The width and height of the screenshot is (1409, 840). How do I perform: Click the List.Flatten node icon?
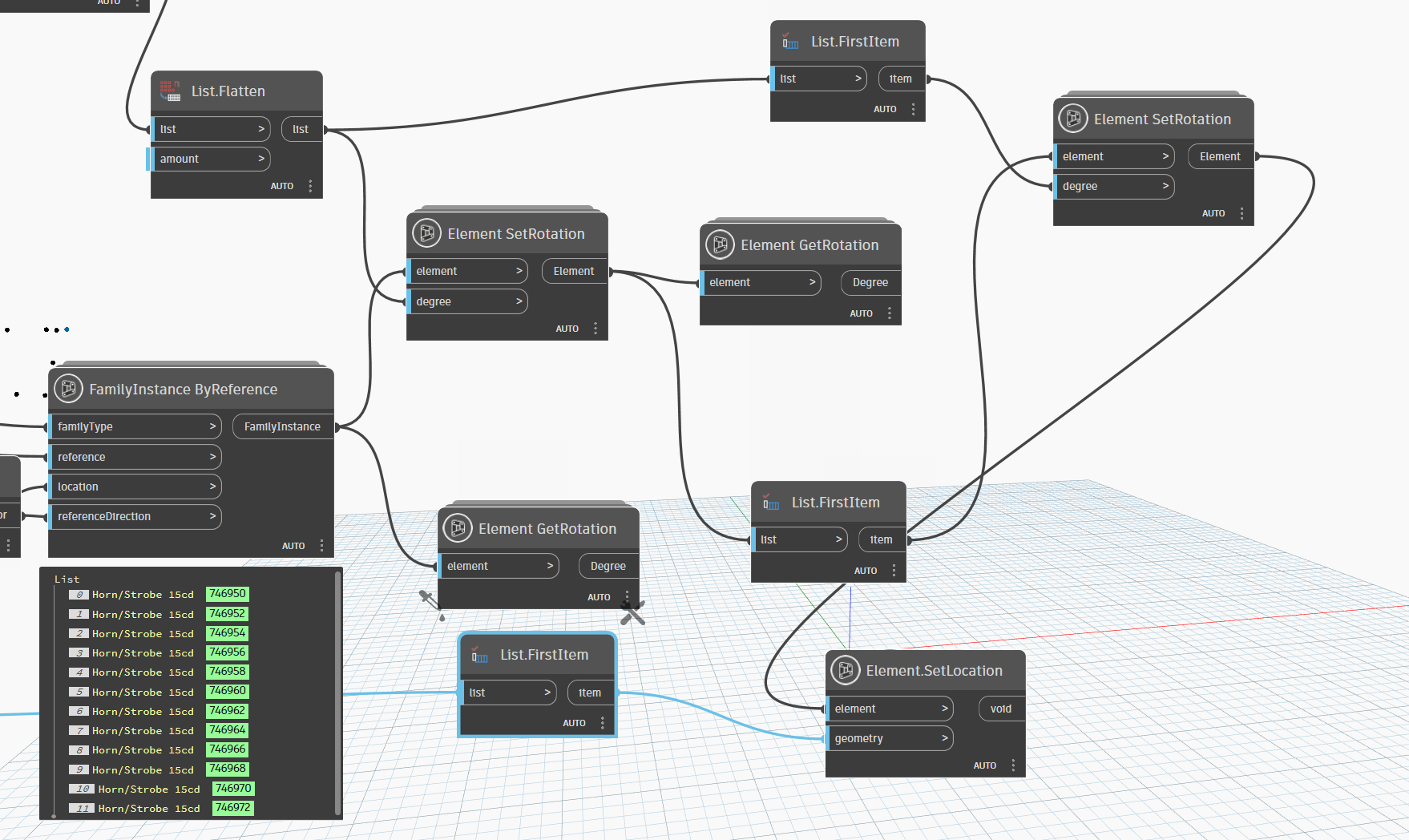(x=170, y=91)
